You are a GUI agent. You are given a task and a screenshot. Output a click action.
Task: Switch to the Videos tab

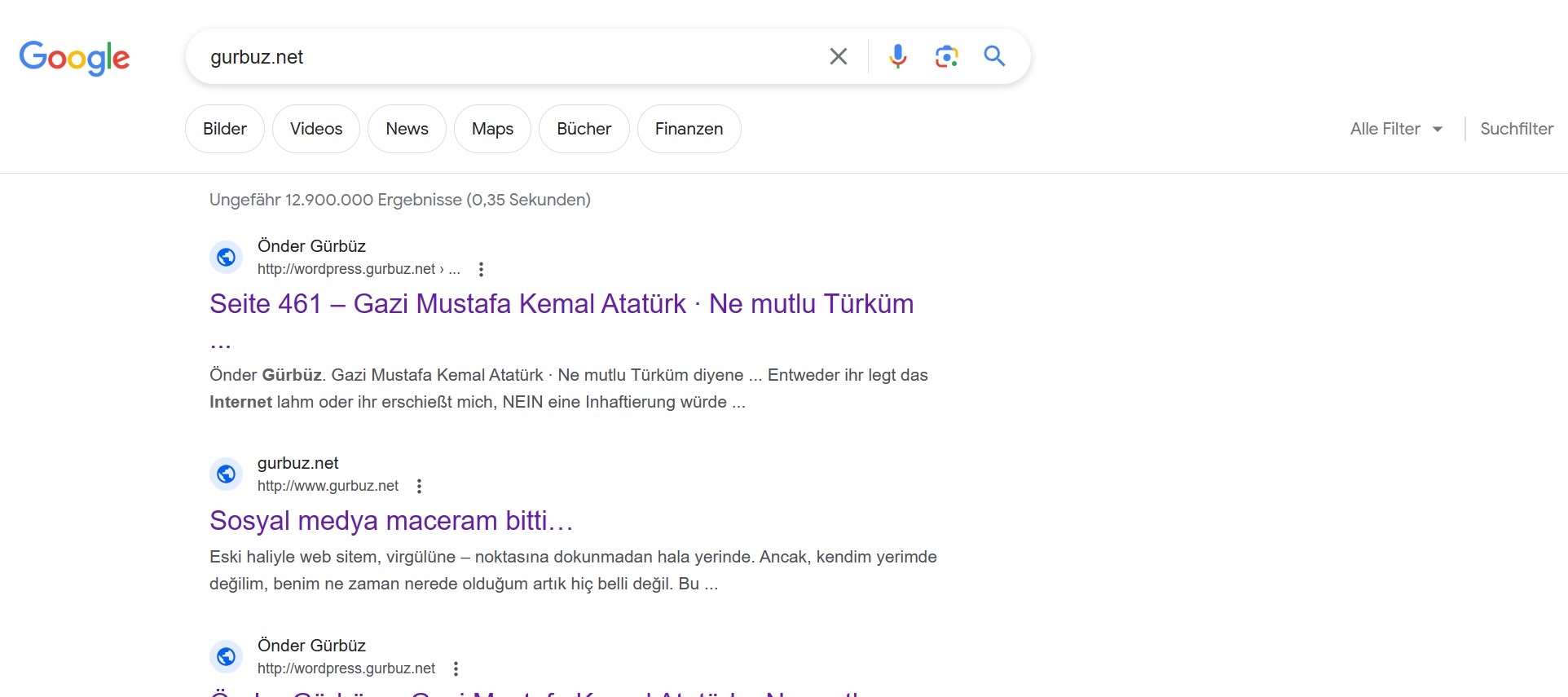pyautogui.click(x=316, y=129)
